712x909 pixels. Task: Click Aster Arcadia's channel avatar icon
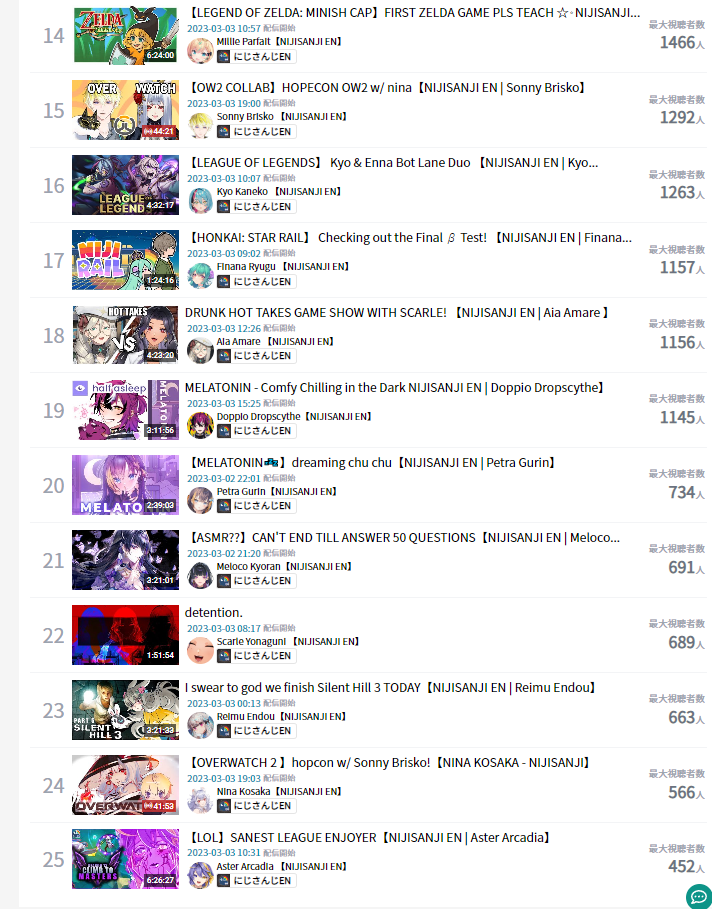[200, 875]
